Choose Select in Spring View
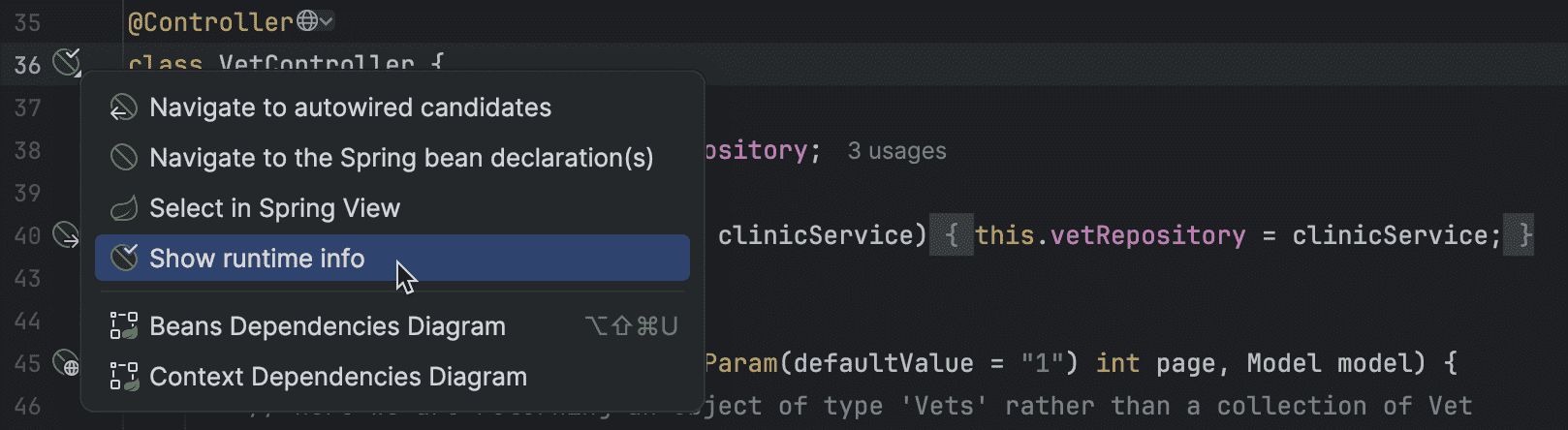The image size is (1568, 430). pyautogui.click(x=274, y=208)
